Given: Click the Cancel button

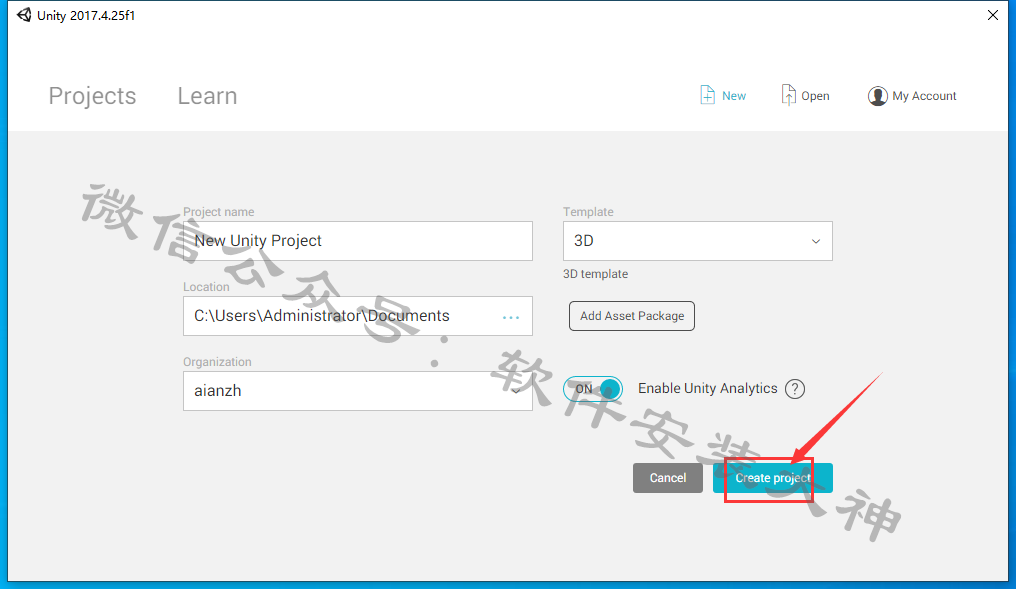Looking at the screenshot, I should (x=668, y=478).
